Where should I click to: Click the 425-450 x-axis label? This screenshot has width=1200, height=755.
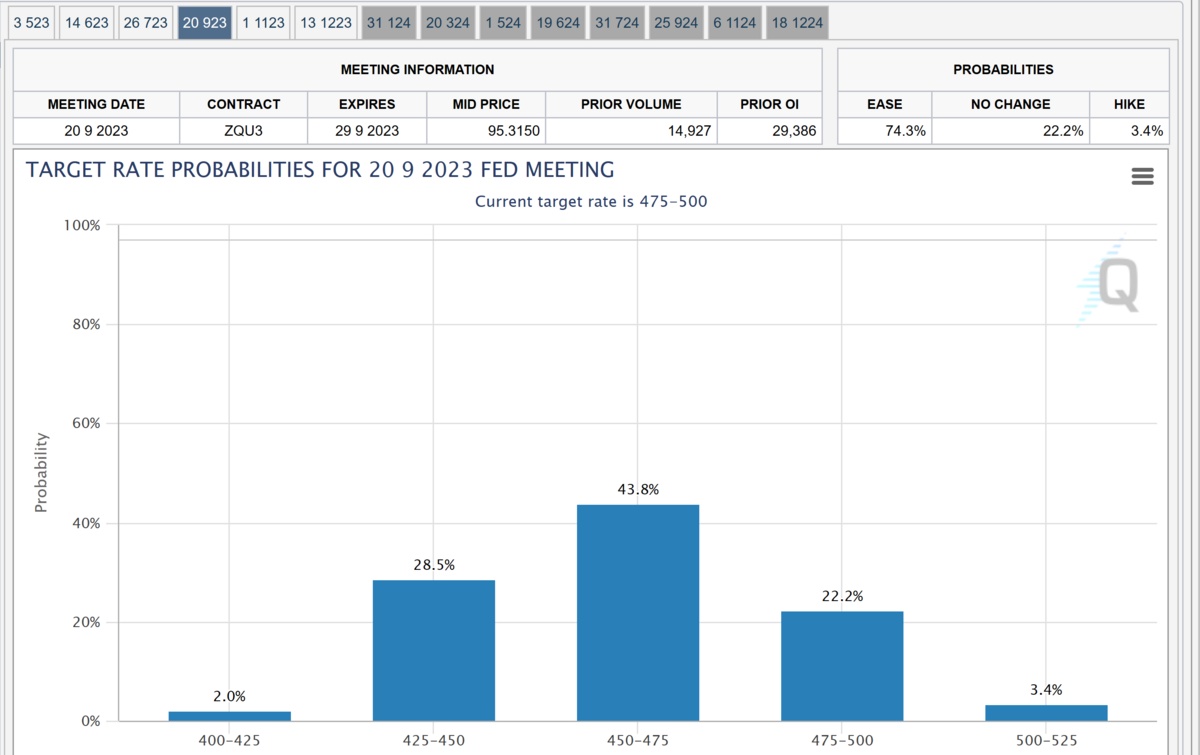[434, 741]
